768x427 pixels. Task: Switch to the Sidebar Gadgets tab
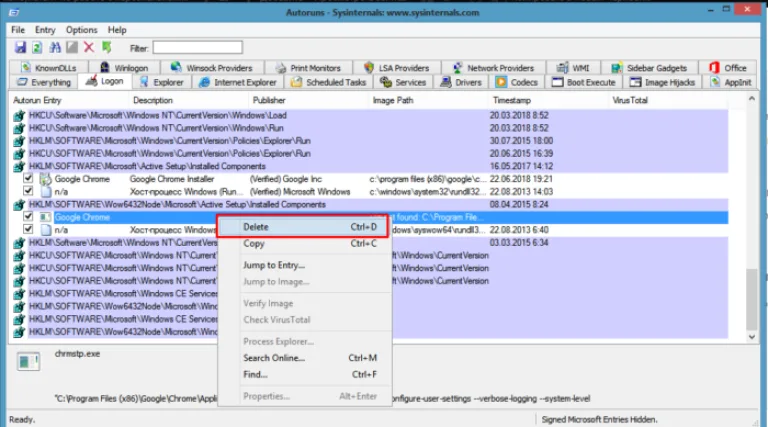click(649, 68)
